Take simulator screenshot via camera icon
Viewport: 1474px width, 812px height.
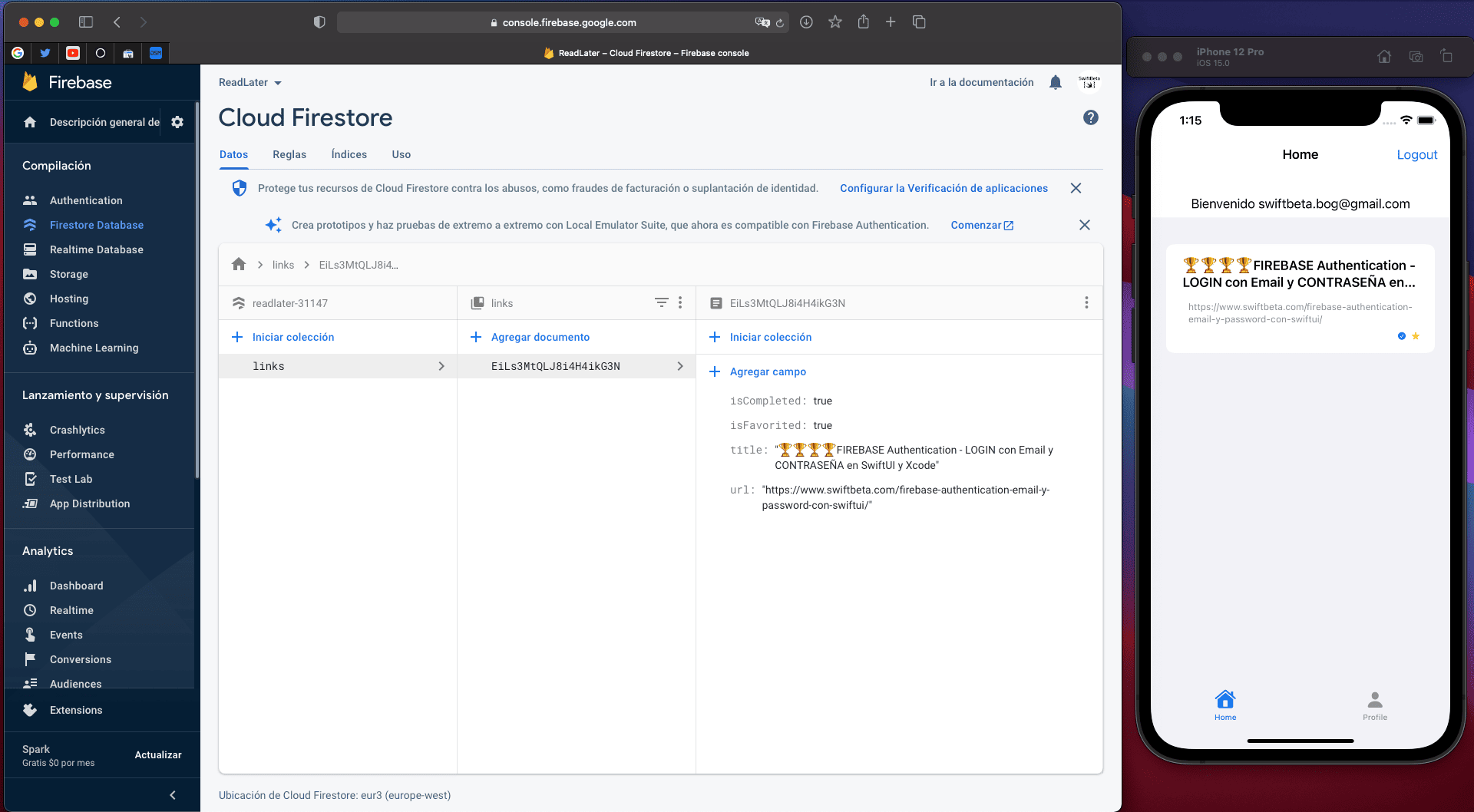[1416, 57]
